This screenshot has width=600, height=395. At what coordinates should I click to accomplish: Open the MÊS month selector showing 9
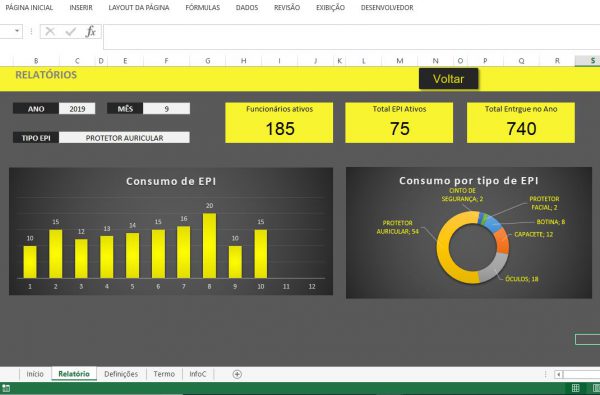coord(166,109)
